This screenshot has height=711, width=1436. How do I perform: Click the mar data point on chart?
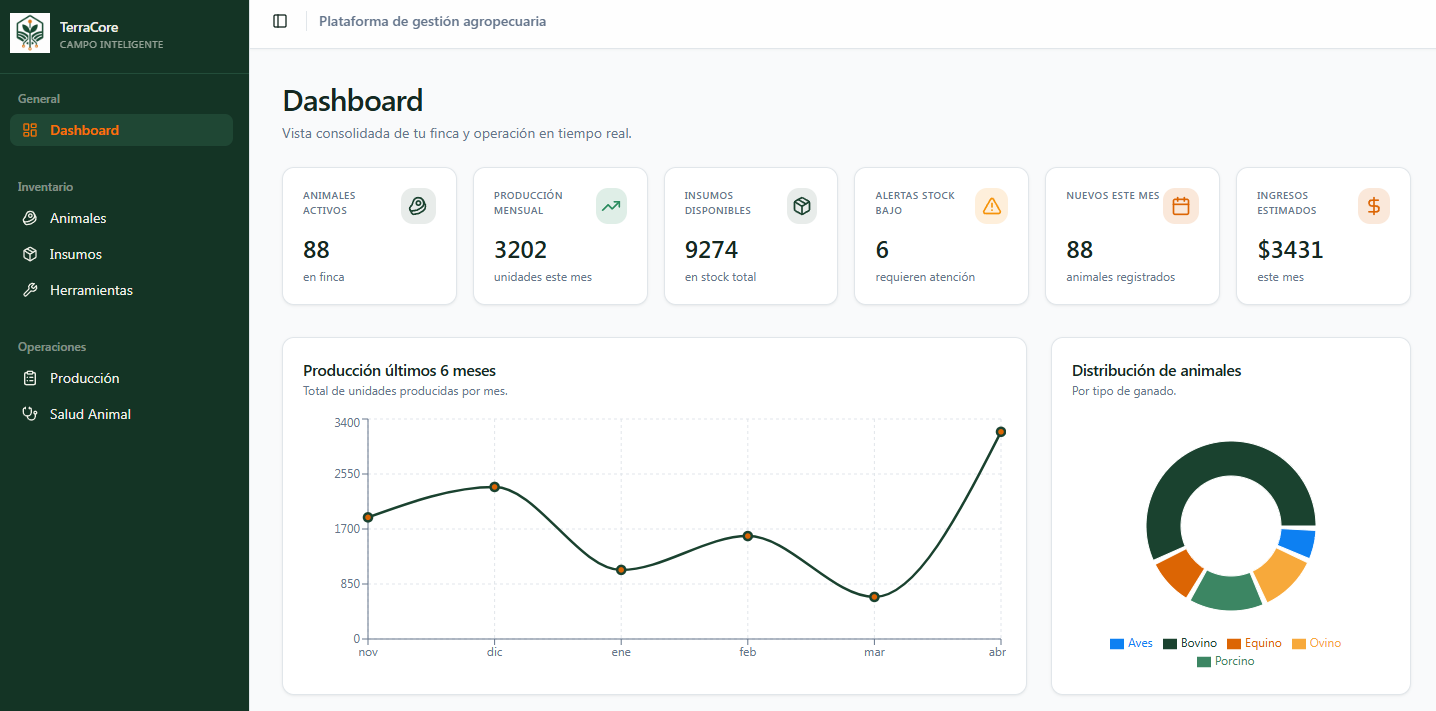874,597
